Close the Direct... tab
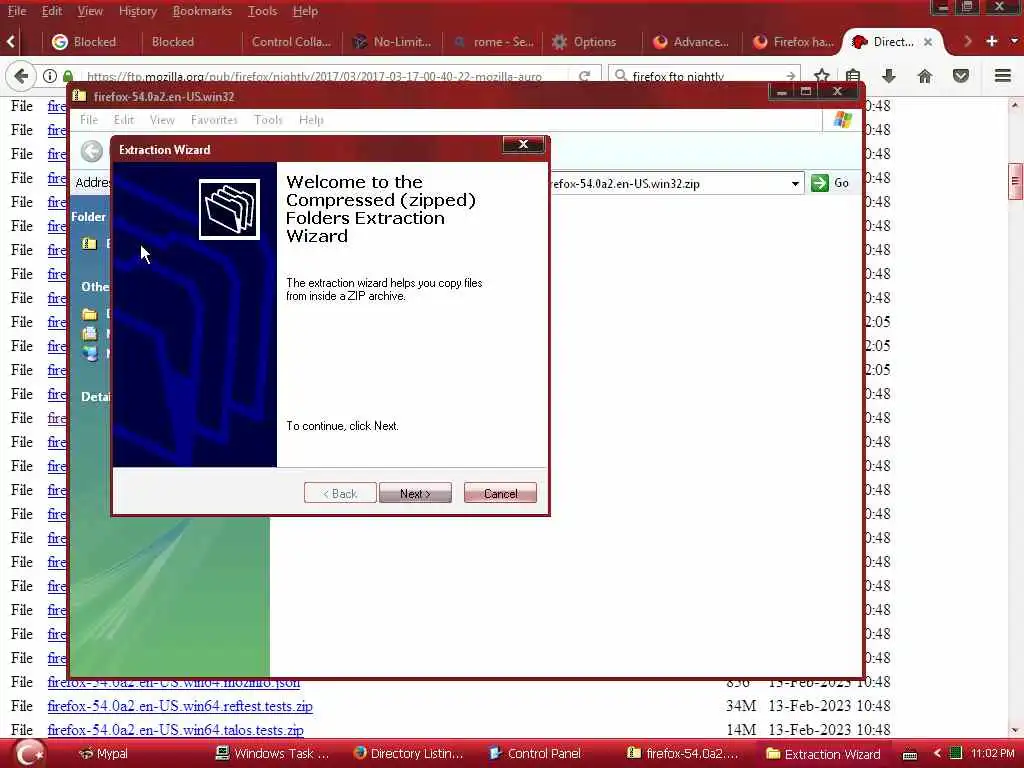The image size is (1024, 768). [927, 42]
